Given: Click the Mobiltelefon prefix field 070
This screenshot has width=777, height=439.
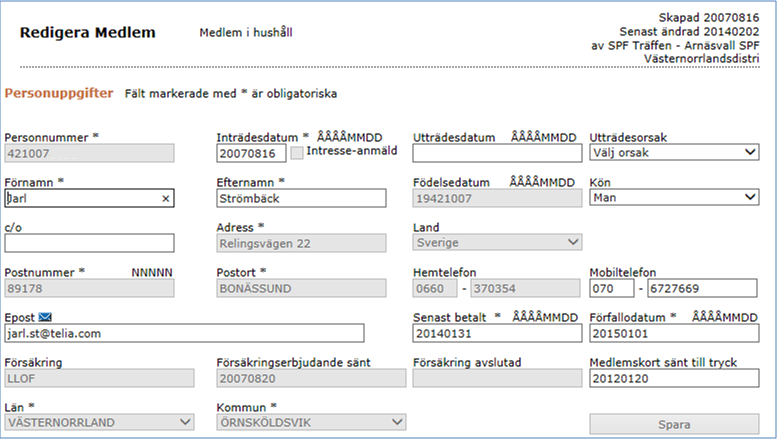Looking at the screenshot, I should (611, 288).
